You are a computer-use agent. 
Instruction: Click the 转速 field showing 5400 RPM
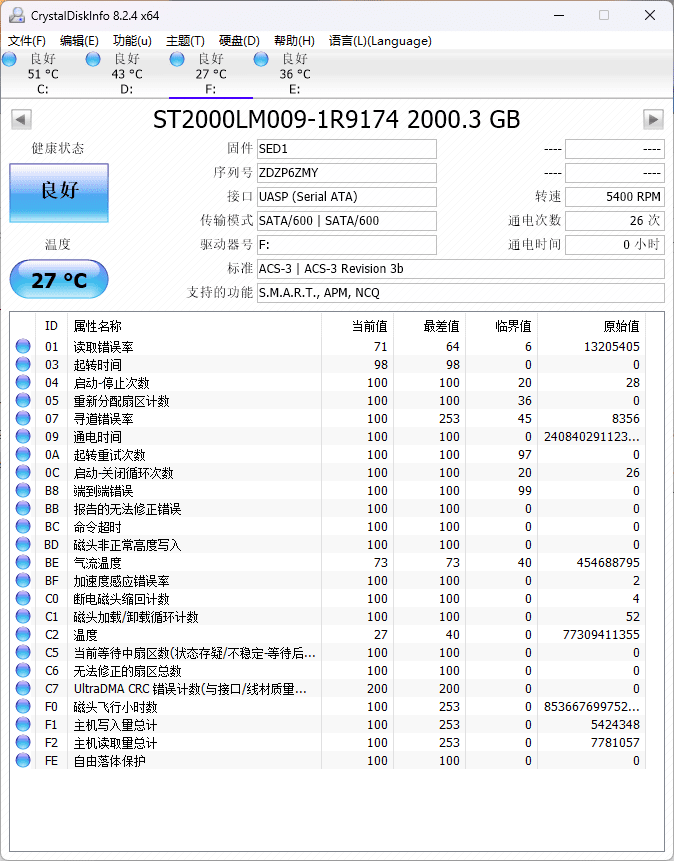click(615, 197)
